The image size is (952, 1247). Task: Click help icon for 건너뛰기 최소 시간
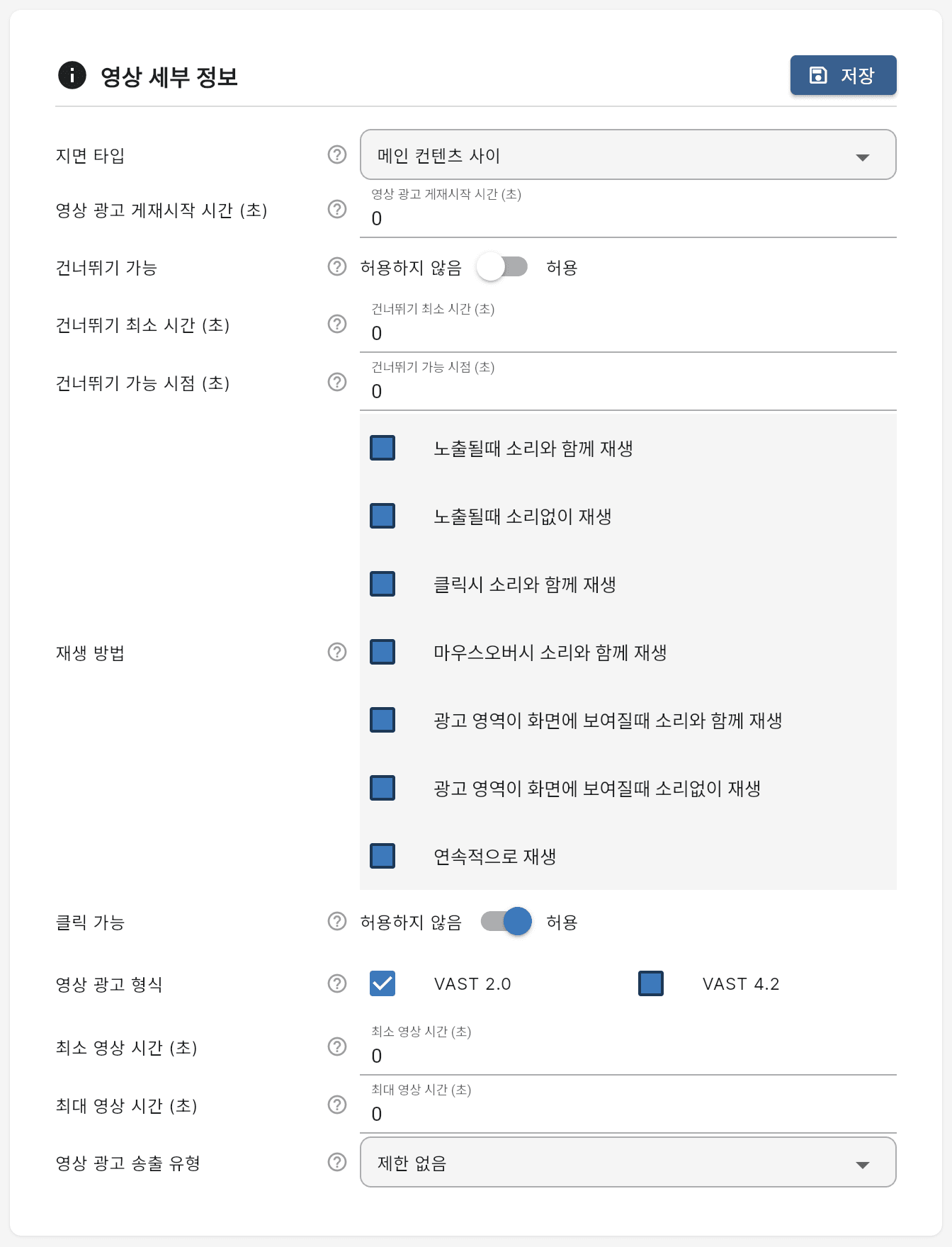[337, 324]
